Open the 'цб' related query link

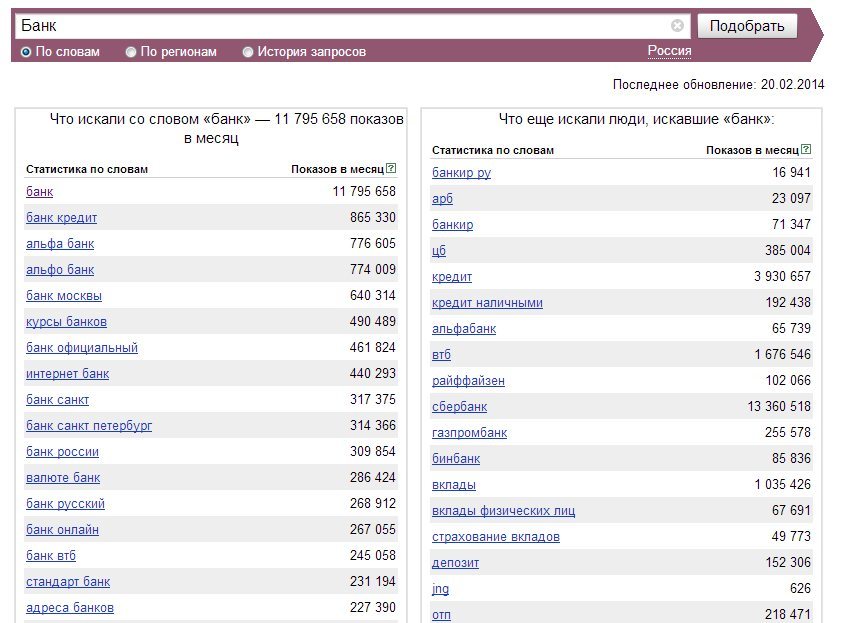tap(439, 251)
